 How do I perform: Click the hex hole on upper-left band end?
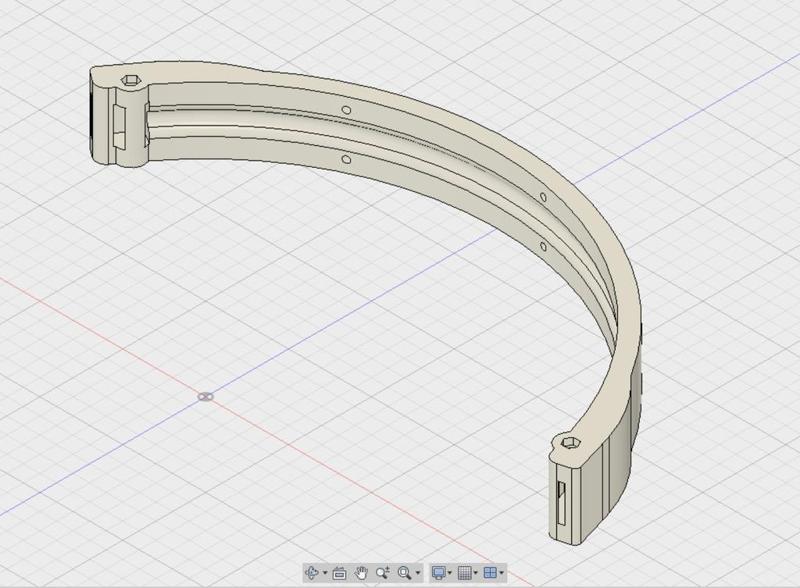pyautogui.click(x=132, y=80)
